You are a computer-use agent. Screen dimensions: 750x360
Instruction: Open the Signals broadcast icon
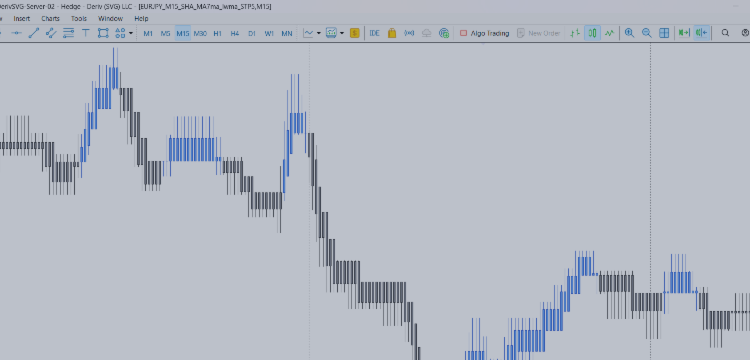[x=409, y=33]
